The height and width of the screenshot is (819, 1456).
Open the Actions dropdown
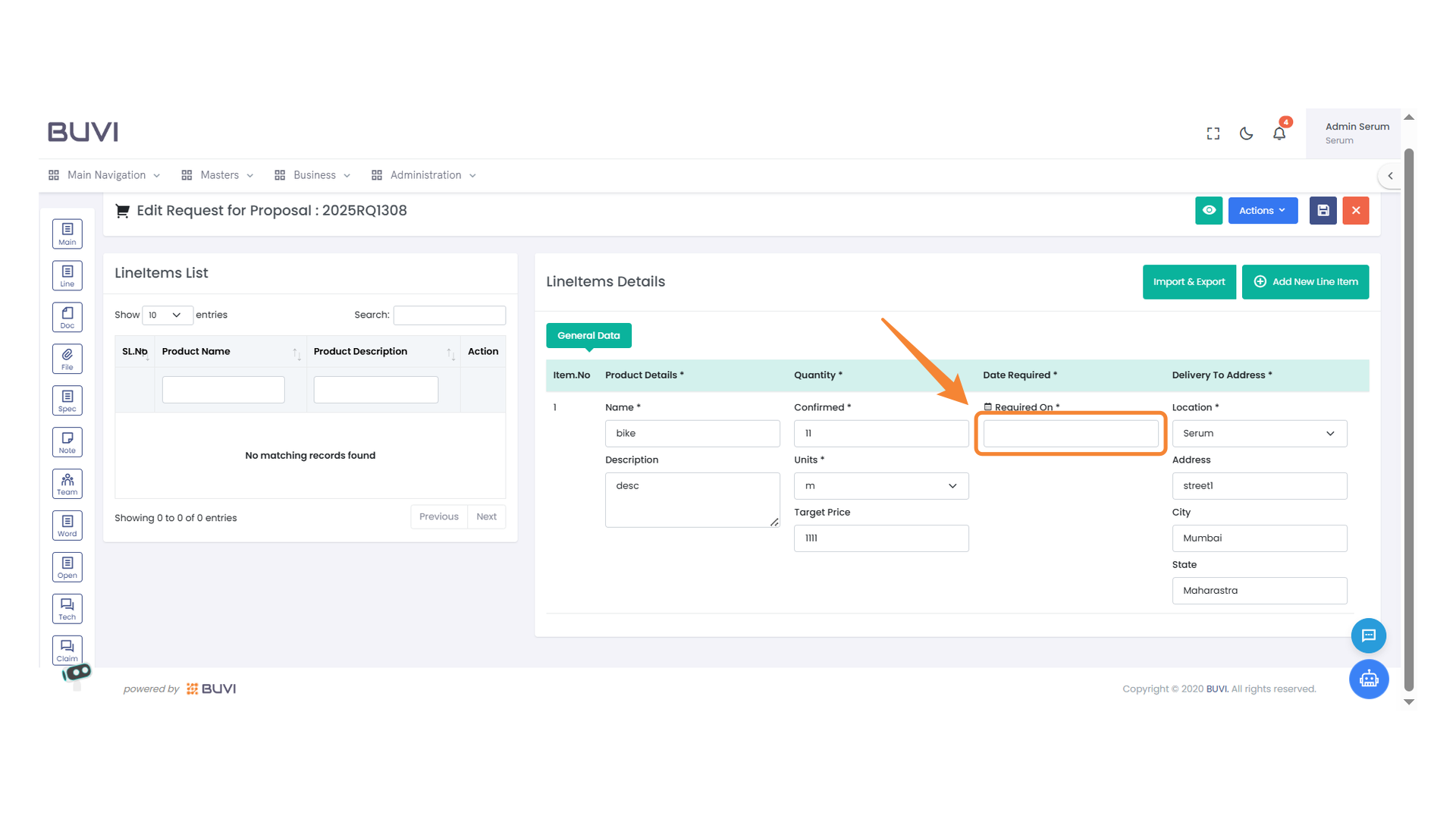click(x=1262, y=210)
